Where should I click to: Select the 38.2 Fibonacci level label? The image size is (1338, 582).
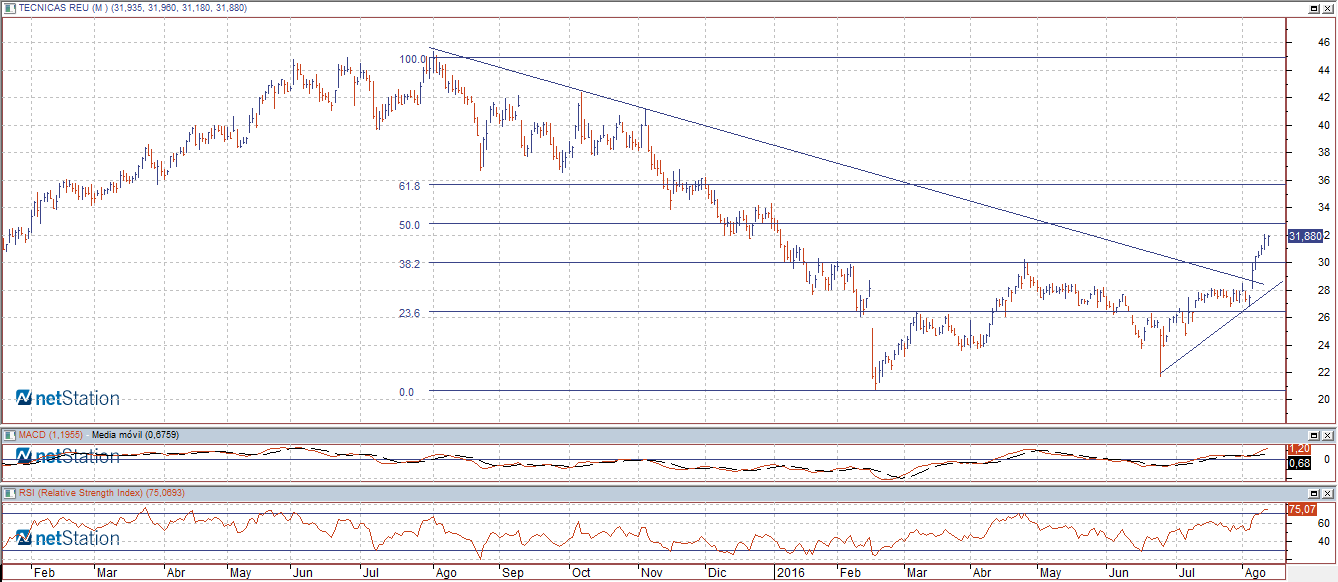pos(411,263)
